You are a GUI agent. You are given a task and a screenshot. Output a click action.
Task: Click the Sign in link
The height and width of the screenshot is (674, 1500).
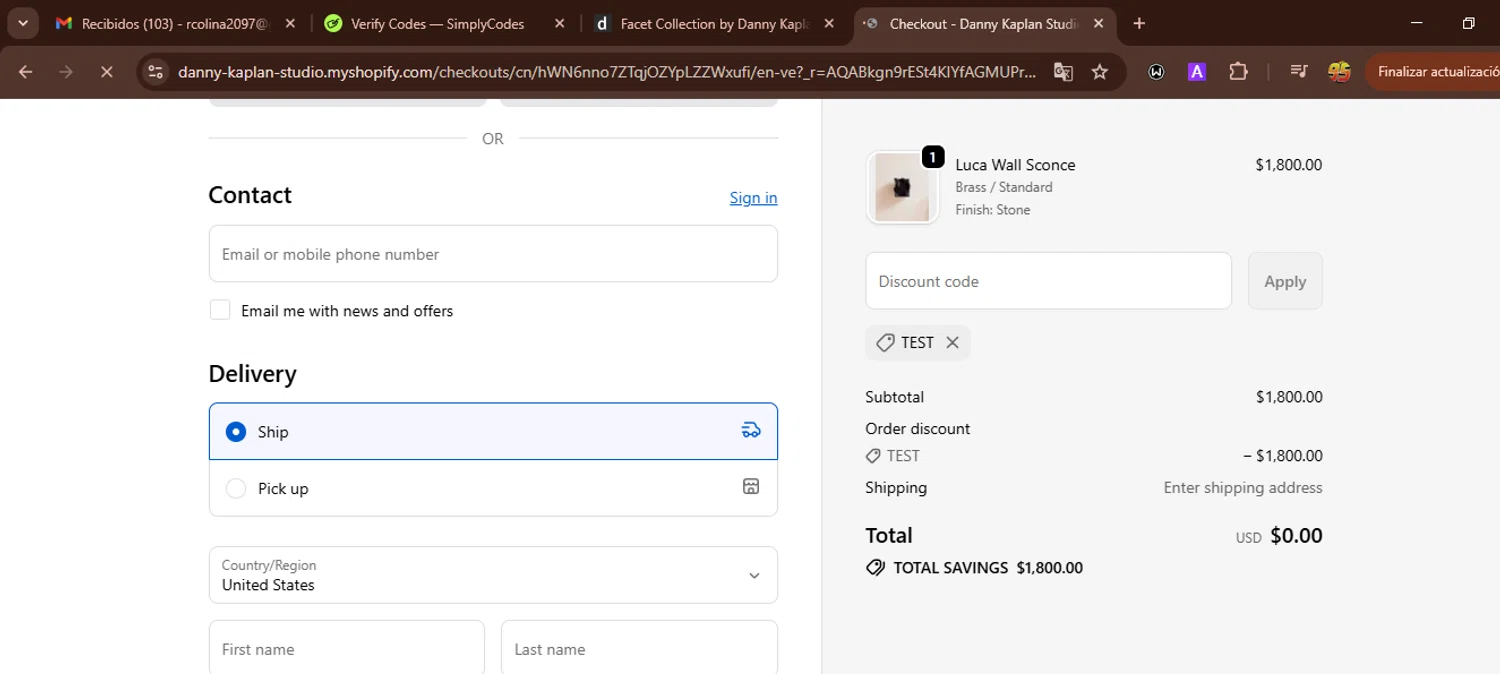point(753,198)
